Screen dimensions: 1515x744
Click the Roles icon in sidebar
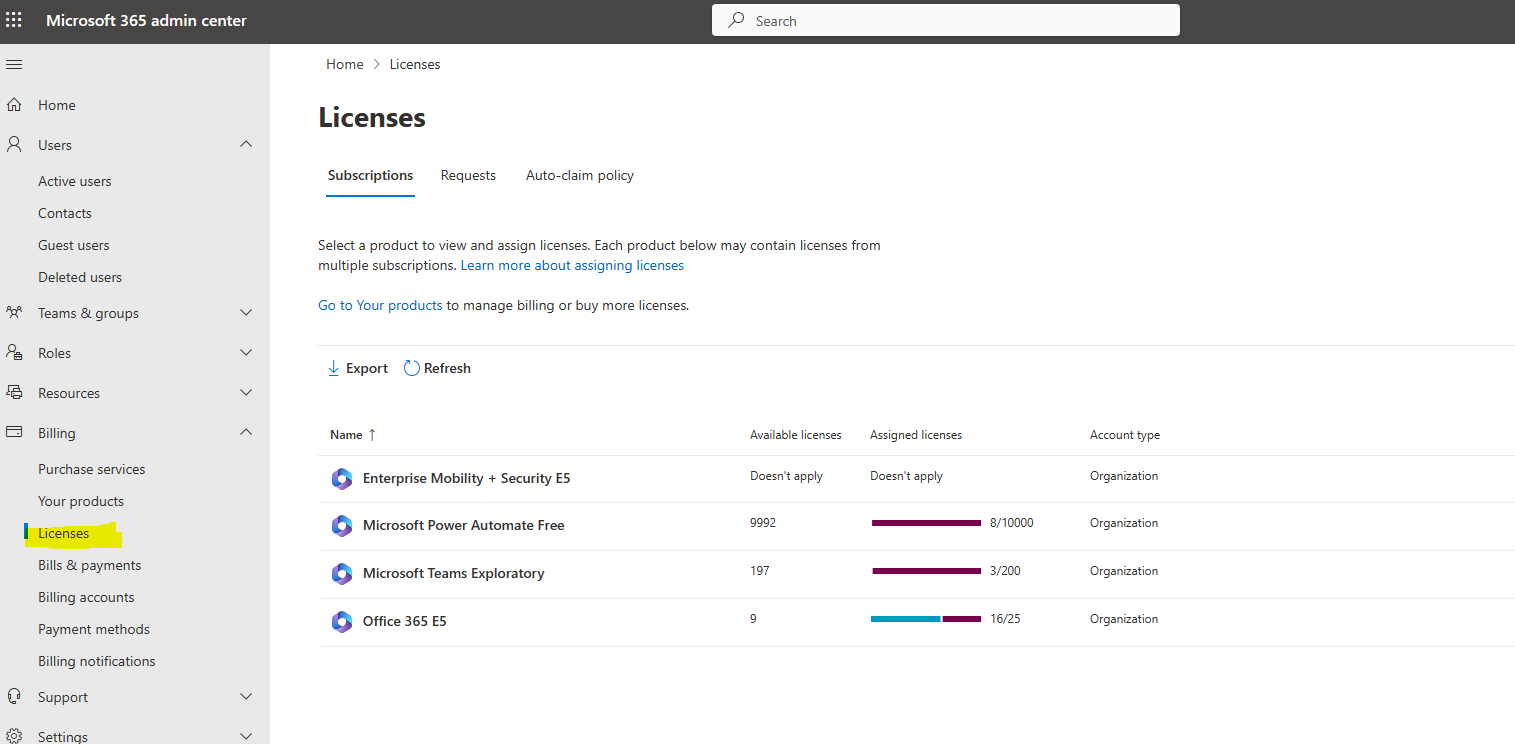[x=14, y=352]
